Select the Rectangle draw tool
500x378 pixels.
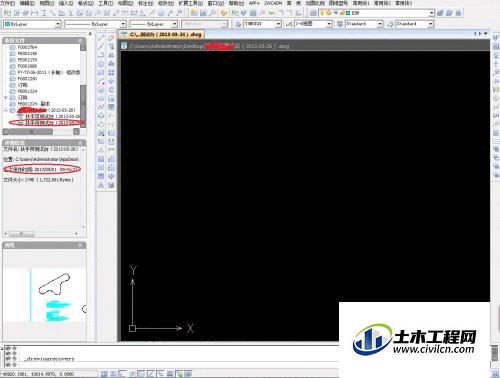click(101, 72)
